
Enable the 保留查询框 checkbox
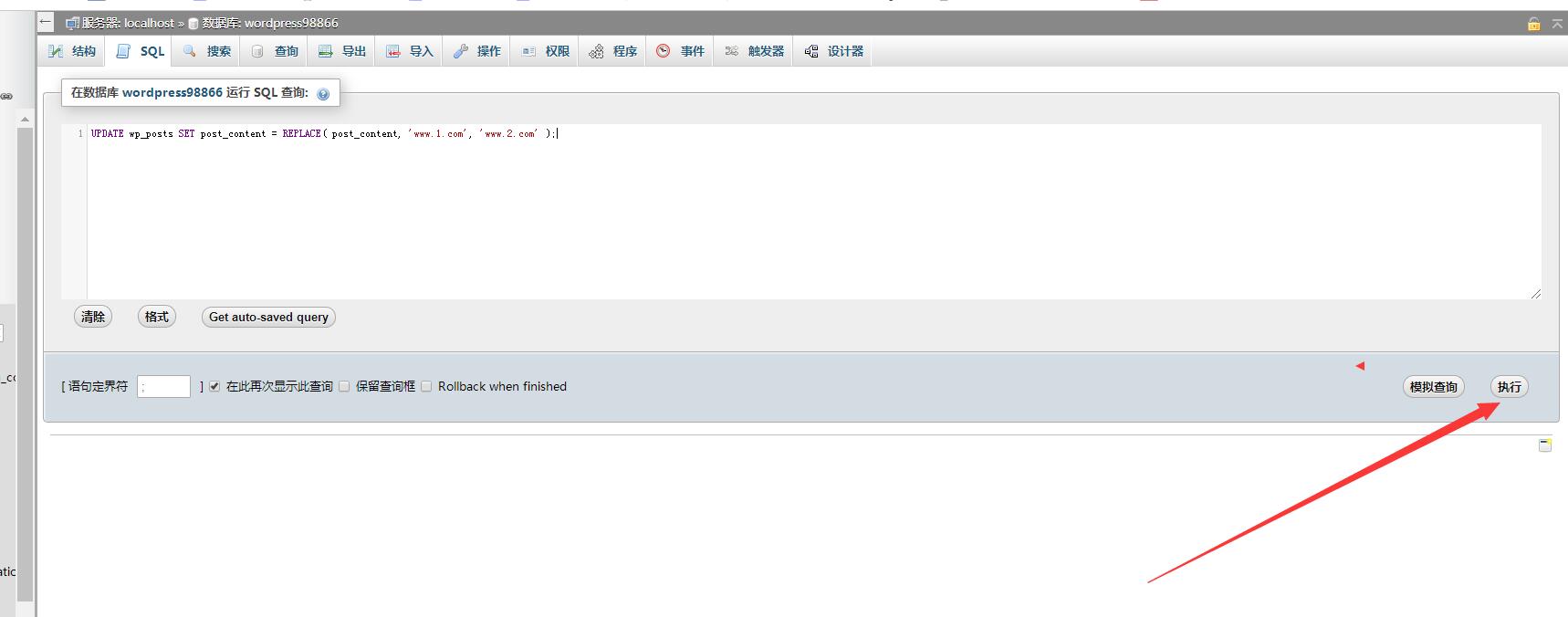[x=344, y=387]
